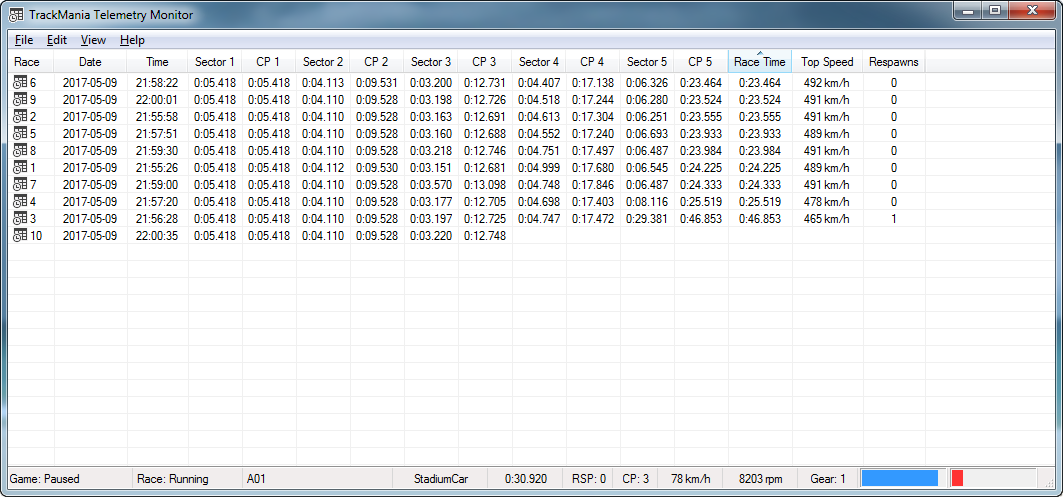Open the Edit menu
This screenshot has width=1063, height=497.
coord(57,40)
